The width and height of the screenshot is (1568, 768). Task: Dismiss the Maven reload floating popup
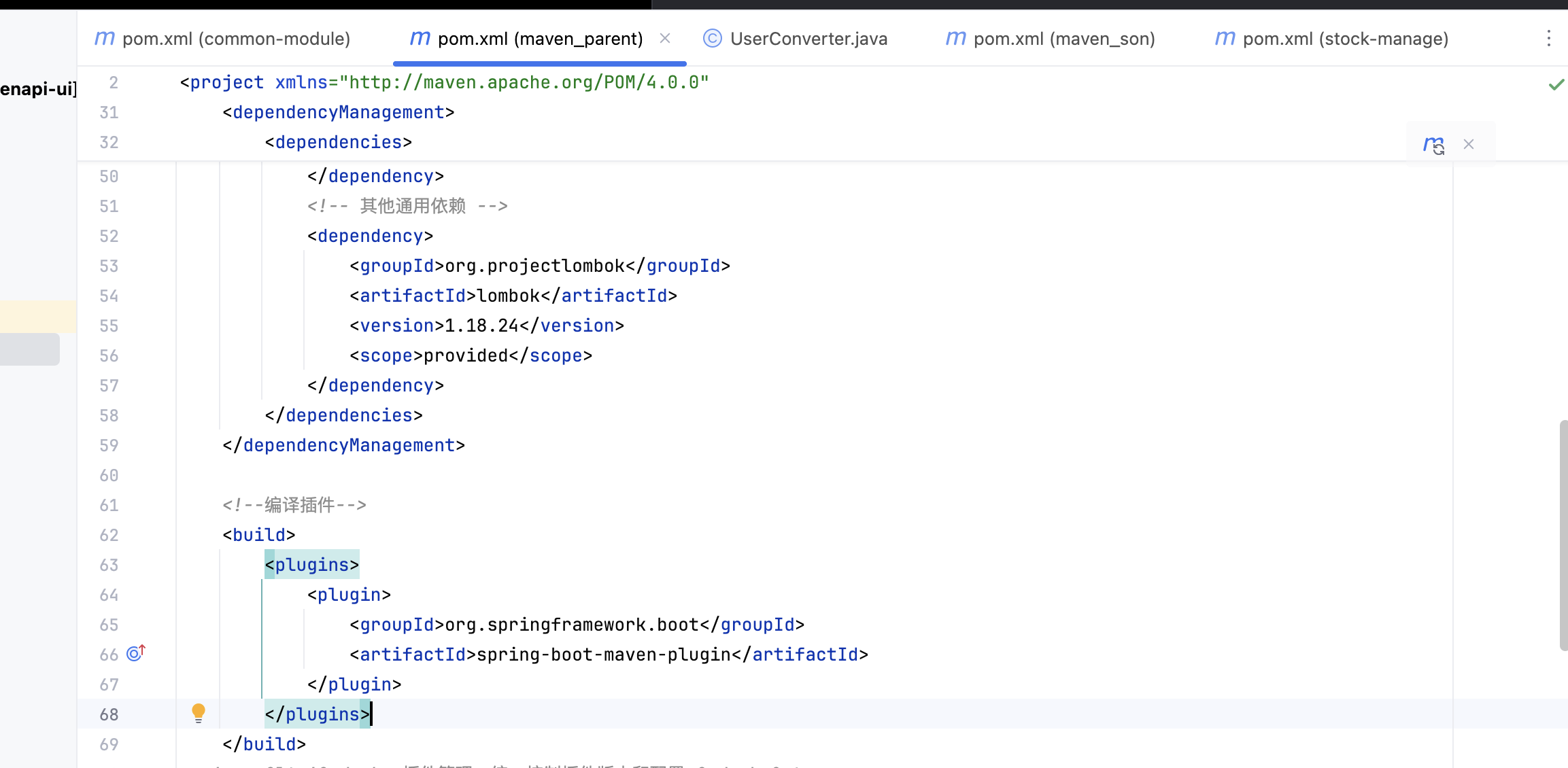tap(1469, 144)
